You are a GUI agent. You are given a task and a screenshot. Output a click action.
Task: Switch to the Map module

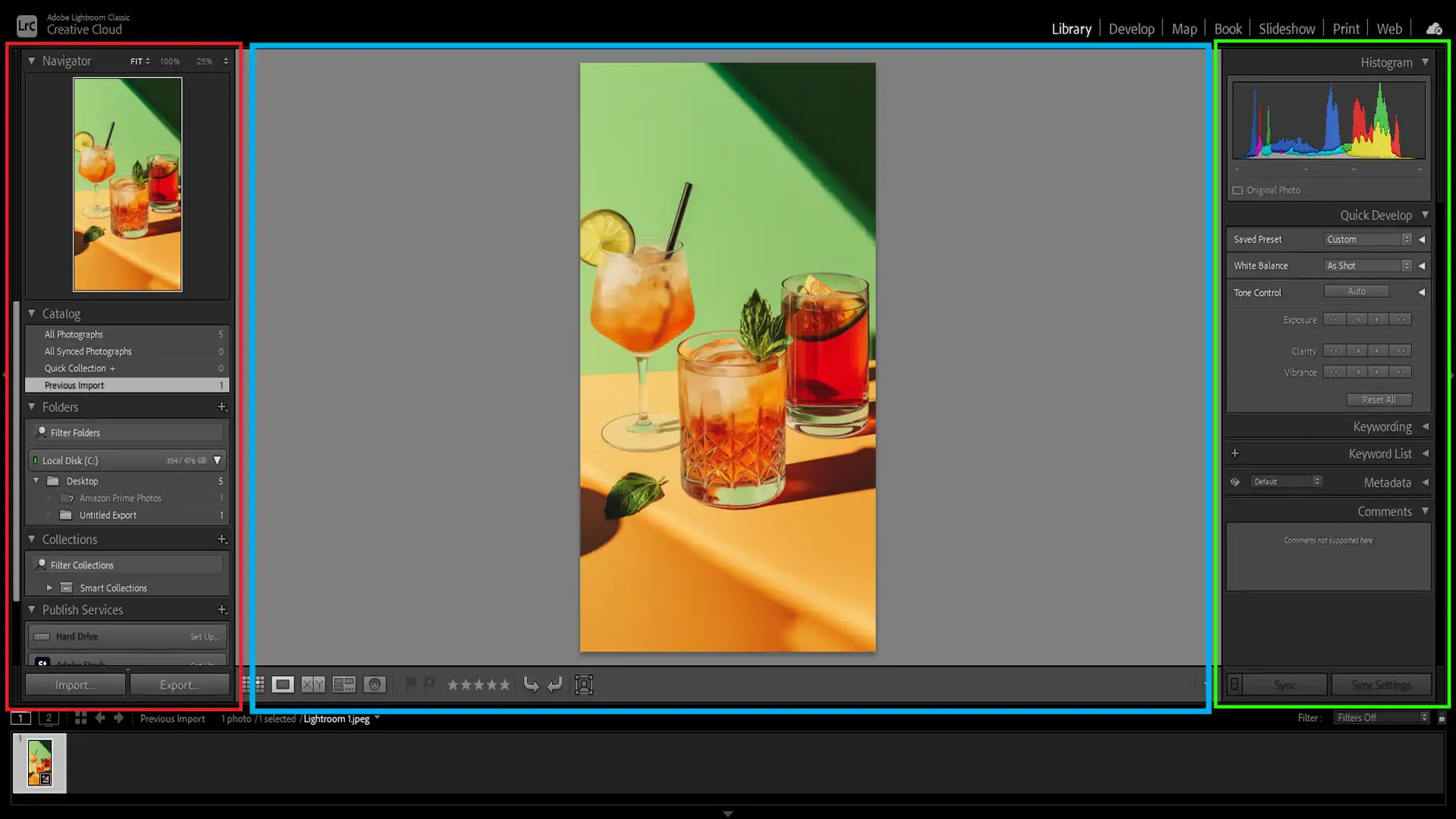(1184, 29)
